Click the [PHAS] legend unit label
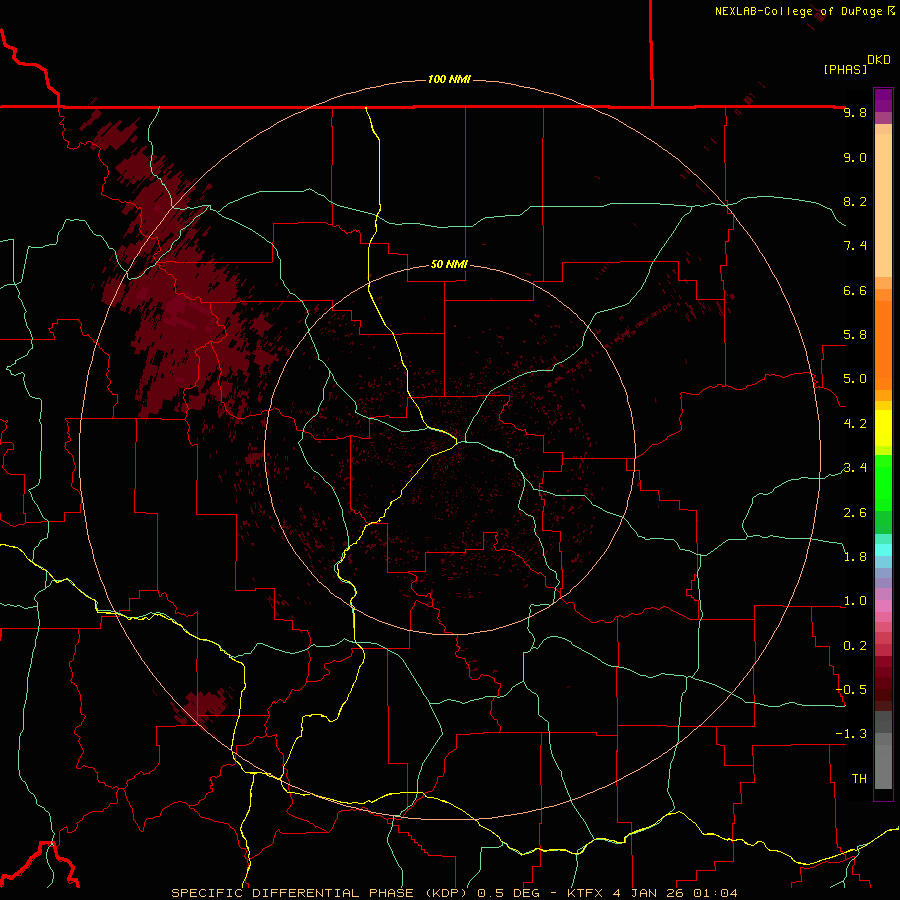Viewport: 900px width, 900px height. tap(845, 70)
